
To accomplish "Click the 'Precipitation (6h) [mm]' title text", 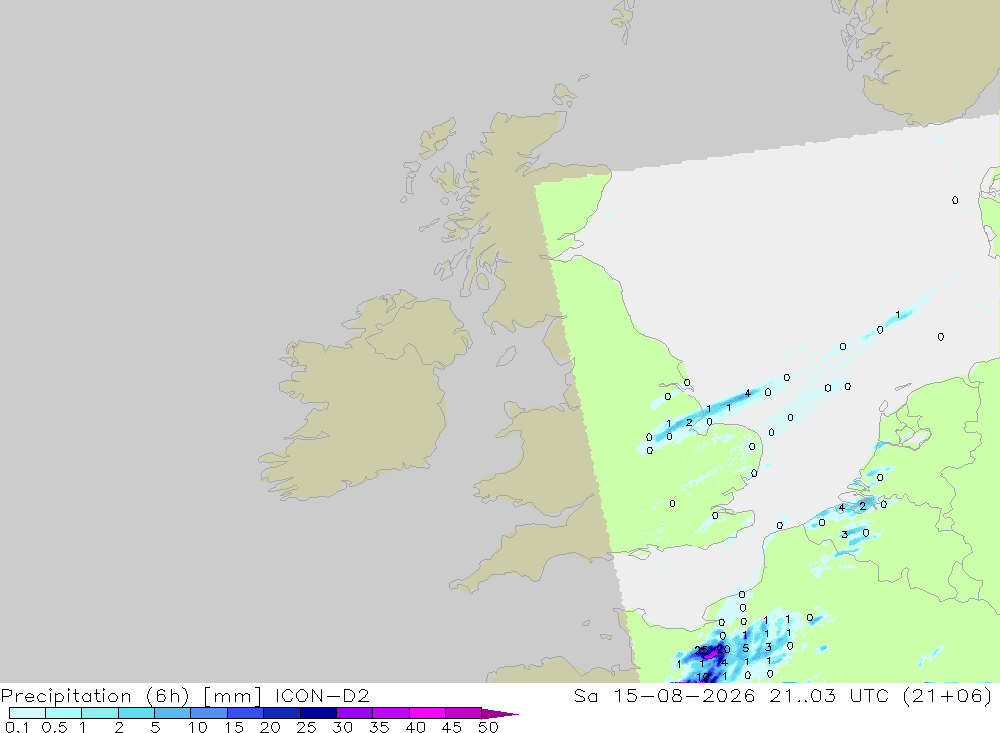I will click(x=131, y=696).
